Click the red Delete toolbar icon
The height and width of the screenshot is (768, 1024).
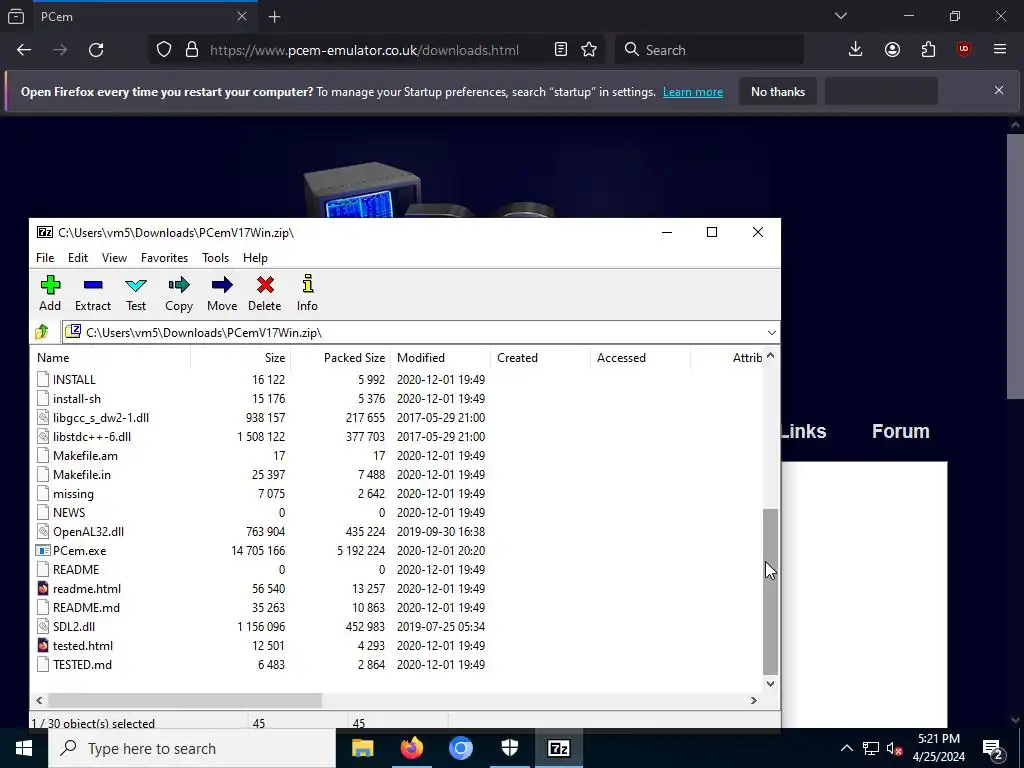point(264,293)
